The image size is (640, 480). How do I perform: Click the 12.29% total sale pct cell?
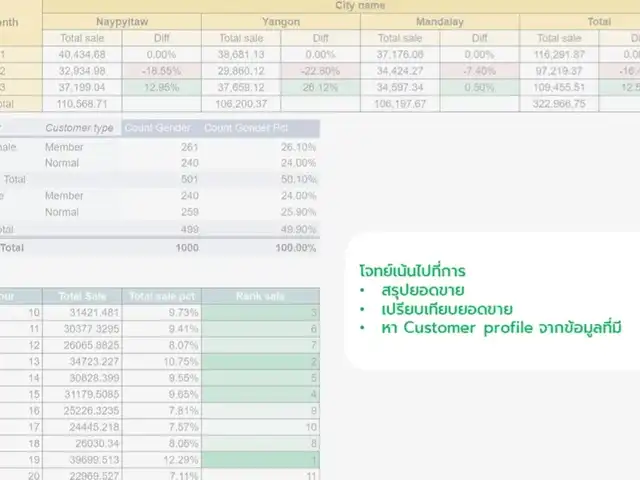164,459
